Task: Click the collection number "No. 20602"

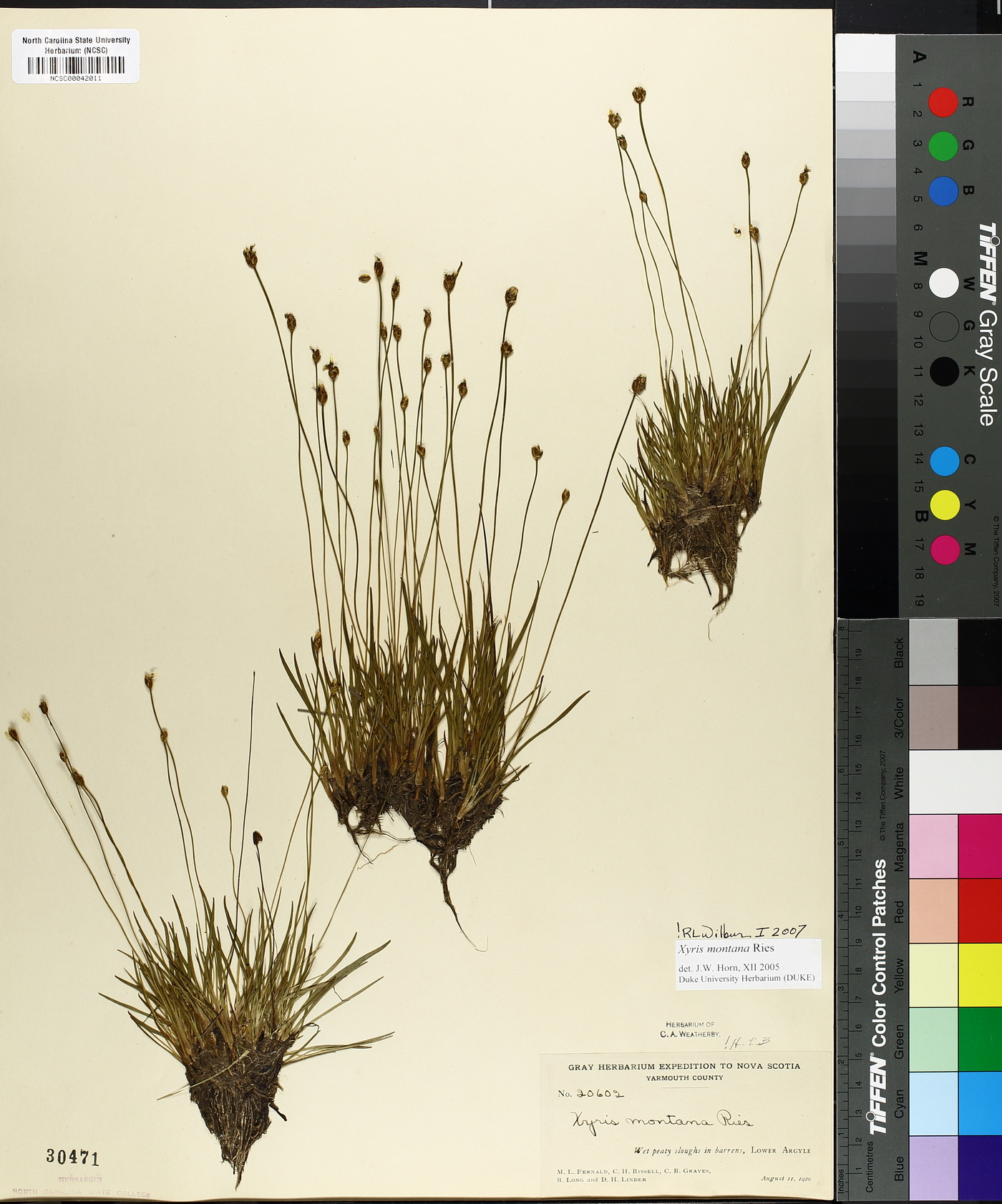Action: pos(590,1093)
